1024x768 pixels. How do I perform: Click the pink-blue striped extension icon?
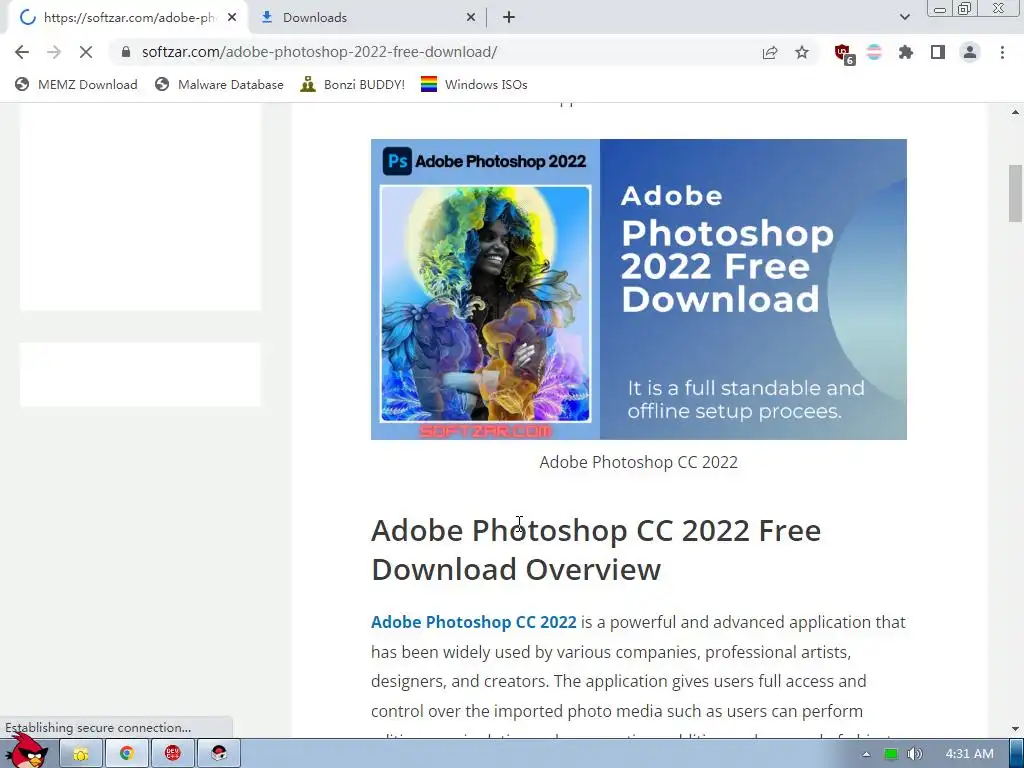tap(874, 52)
